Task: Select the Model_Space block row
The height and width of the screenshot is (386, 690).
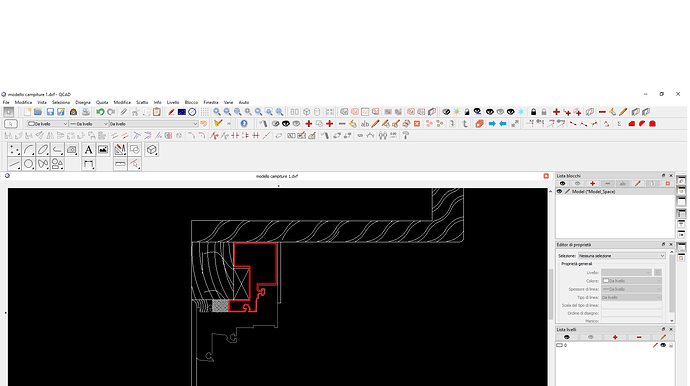Action: 615,192
